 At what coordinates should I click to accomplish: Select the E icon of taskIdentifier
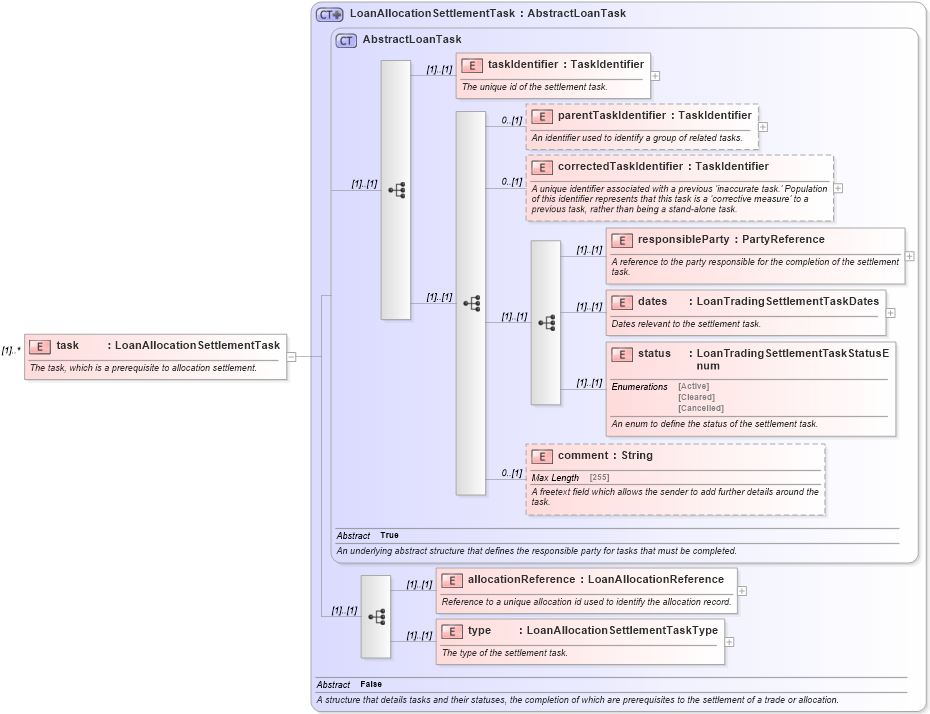point(470,64)
